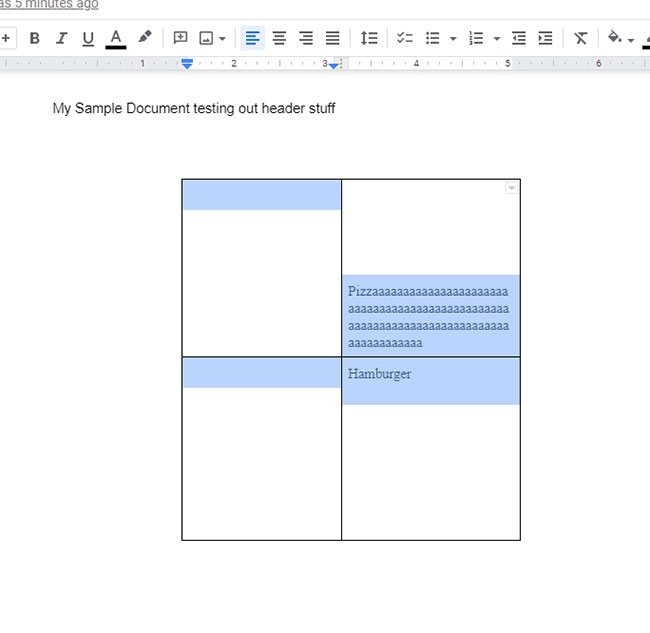This screenshot has width=650, height=633.
Task: Select the highlight color marker icon
Action: pos(145,38)
